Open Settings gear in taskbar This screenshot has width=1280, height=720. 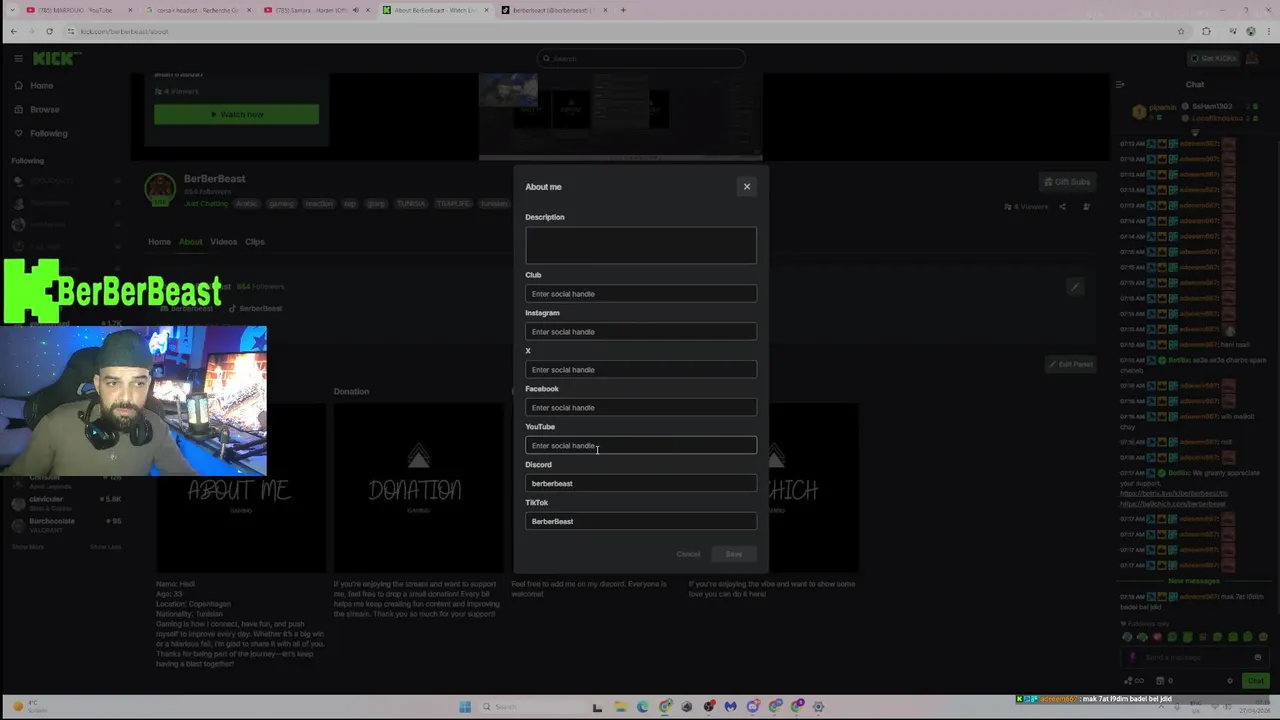818,707
